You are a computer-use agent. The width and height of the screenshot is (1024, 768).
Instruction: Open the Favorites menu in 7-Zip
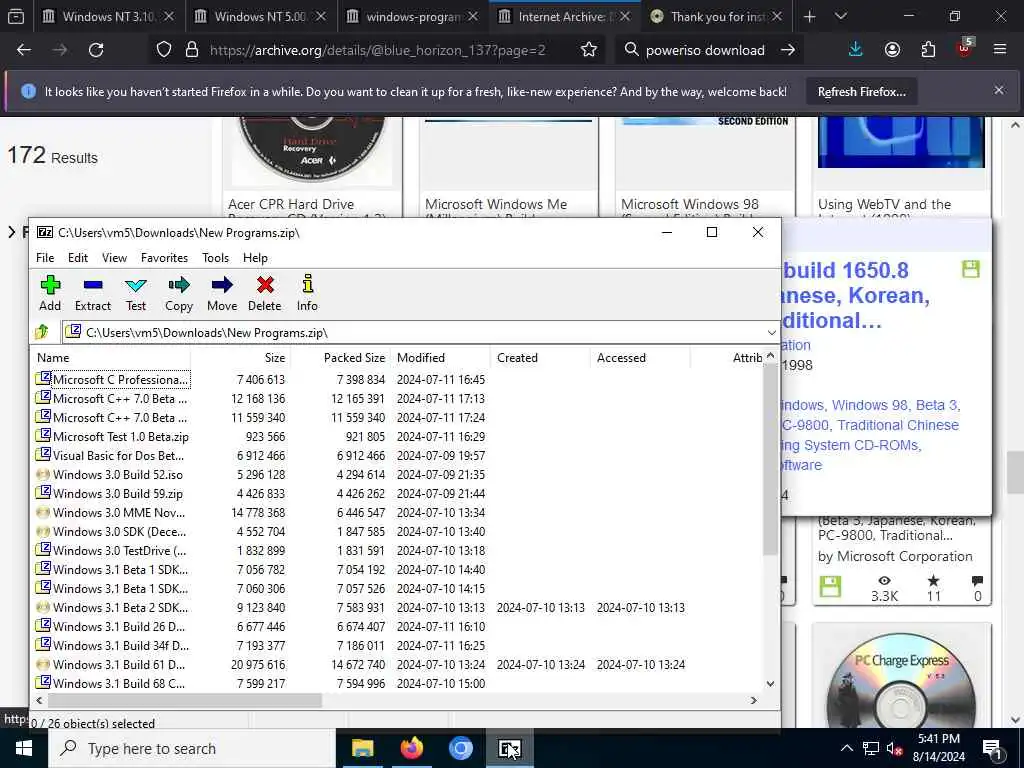164,258
